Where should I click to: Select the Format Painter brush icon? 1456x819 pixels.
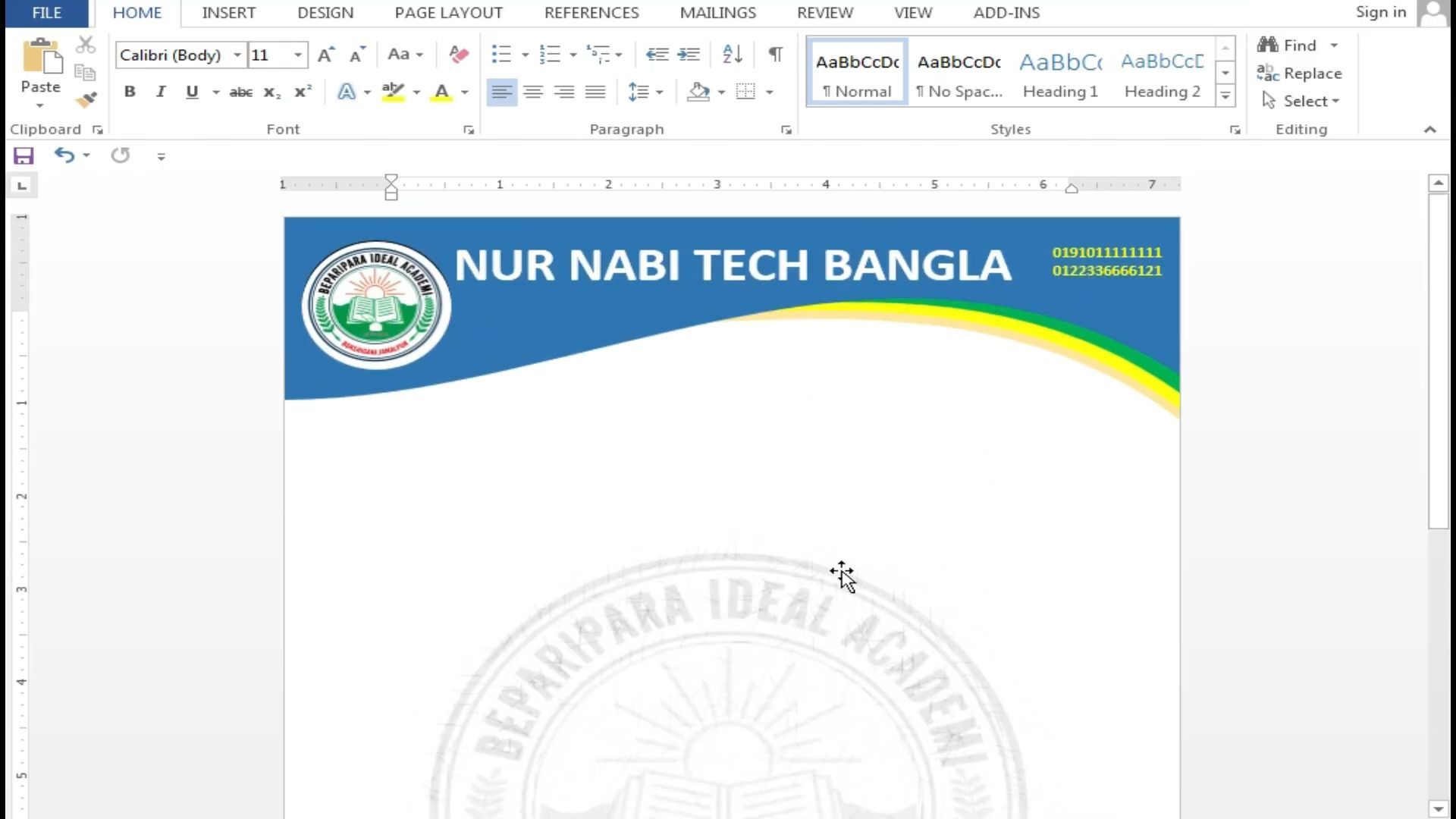coord(86,99)
